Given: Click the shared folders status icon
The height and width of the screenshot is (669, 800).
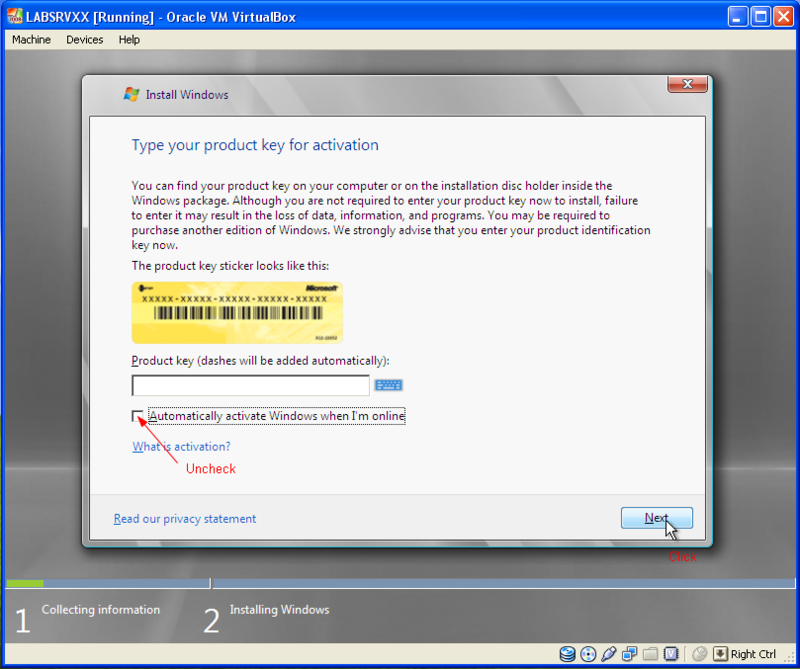Looking at the screenshot, I should [x=650, y=654].
